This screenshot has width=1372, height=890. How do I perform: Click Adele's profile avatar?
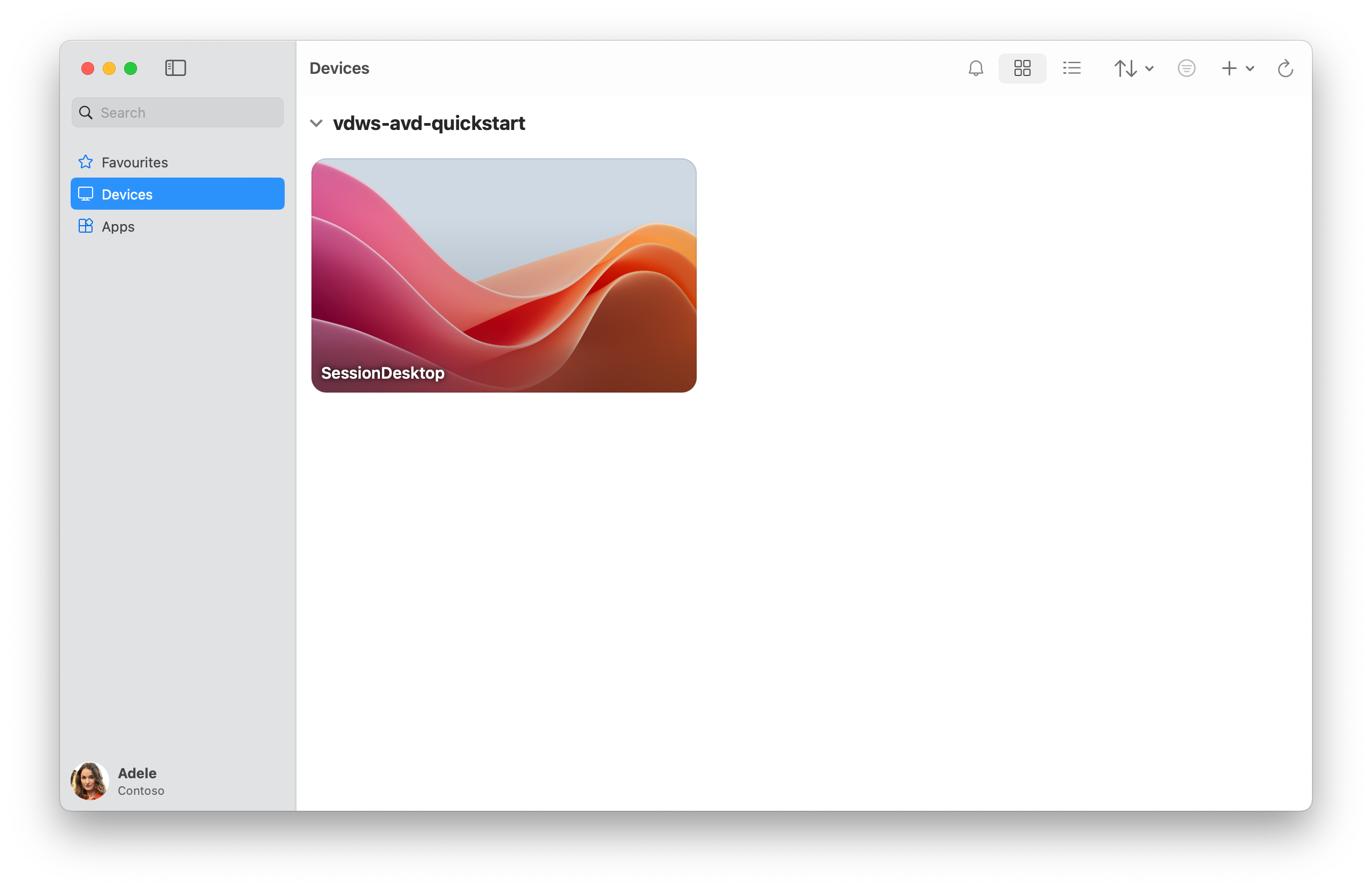89,781
